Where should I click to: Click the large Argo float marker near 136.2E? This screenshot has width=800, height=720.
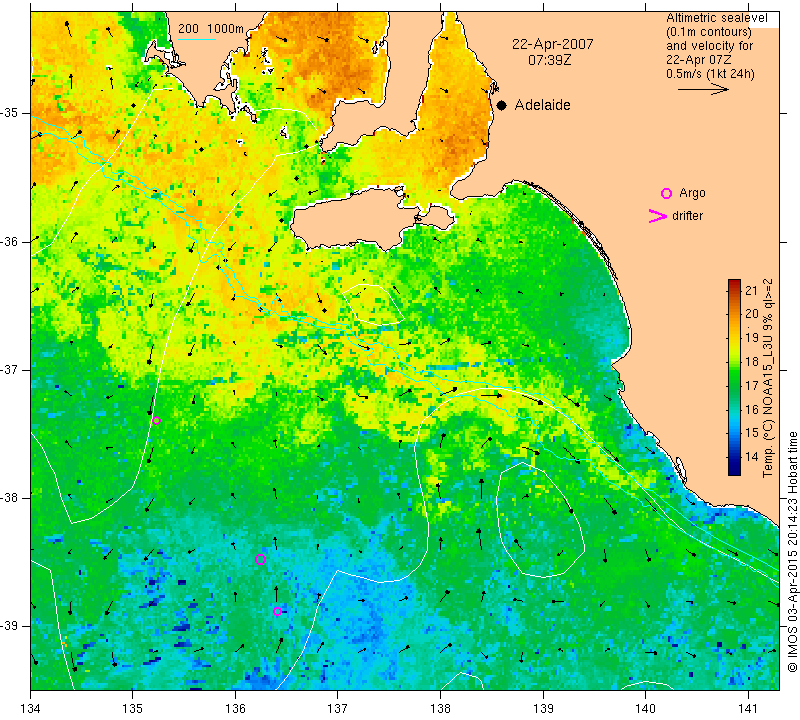point(260,559)
